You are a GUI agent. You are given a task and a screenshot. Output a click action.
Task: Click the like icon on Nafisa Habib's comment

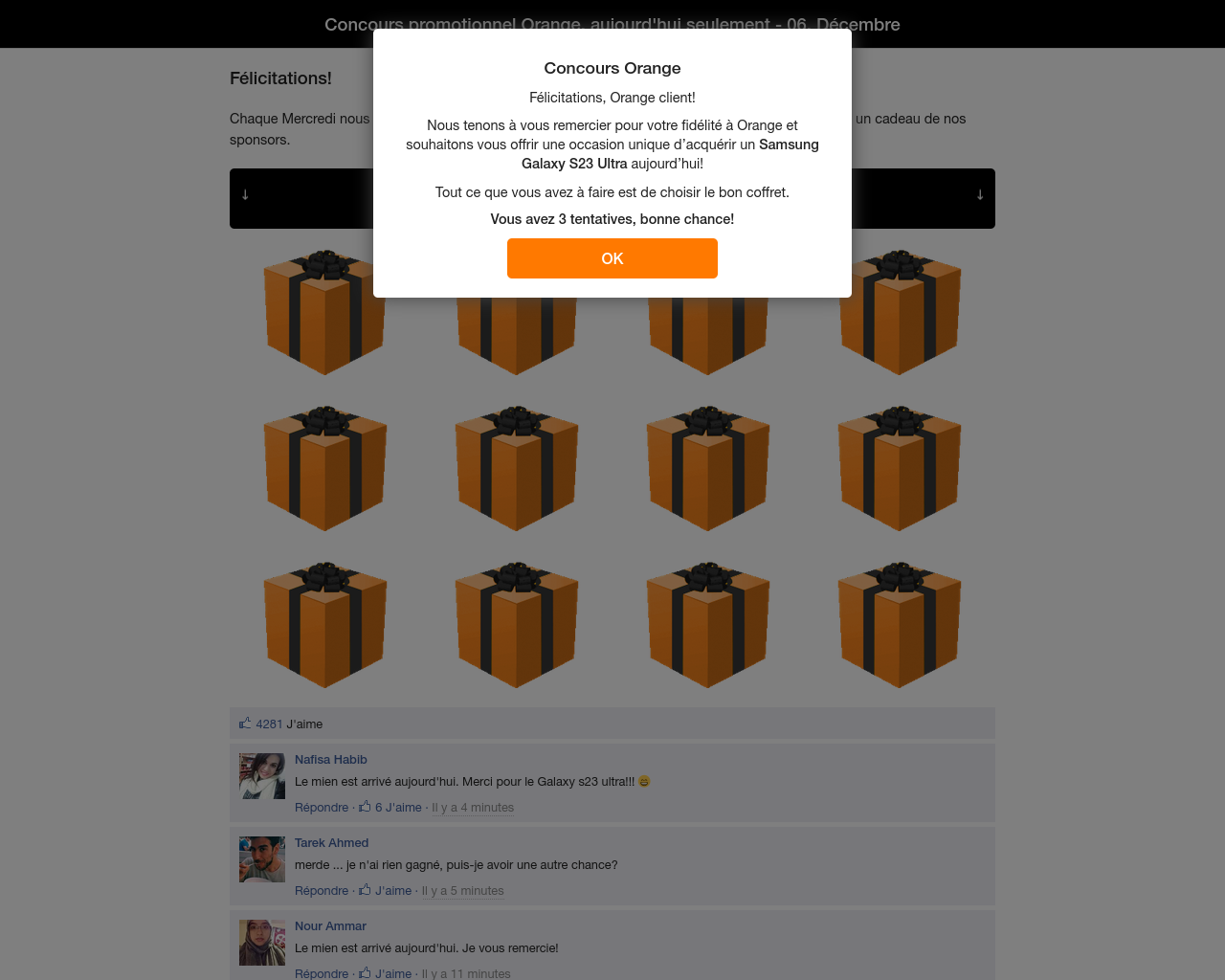click(x=365, y=807)
